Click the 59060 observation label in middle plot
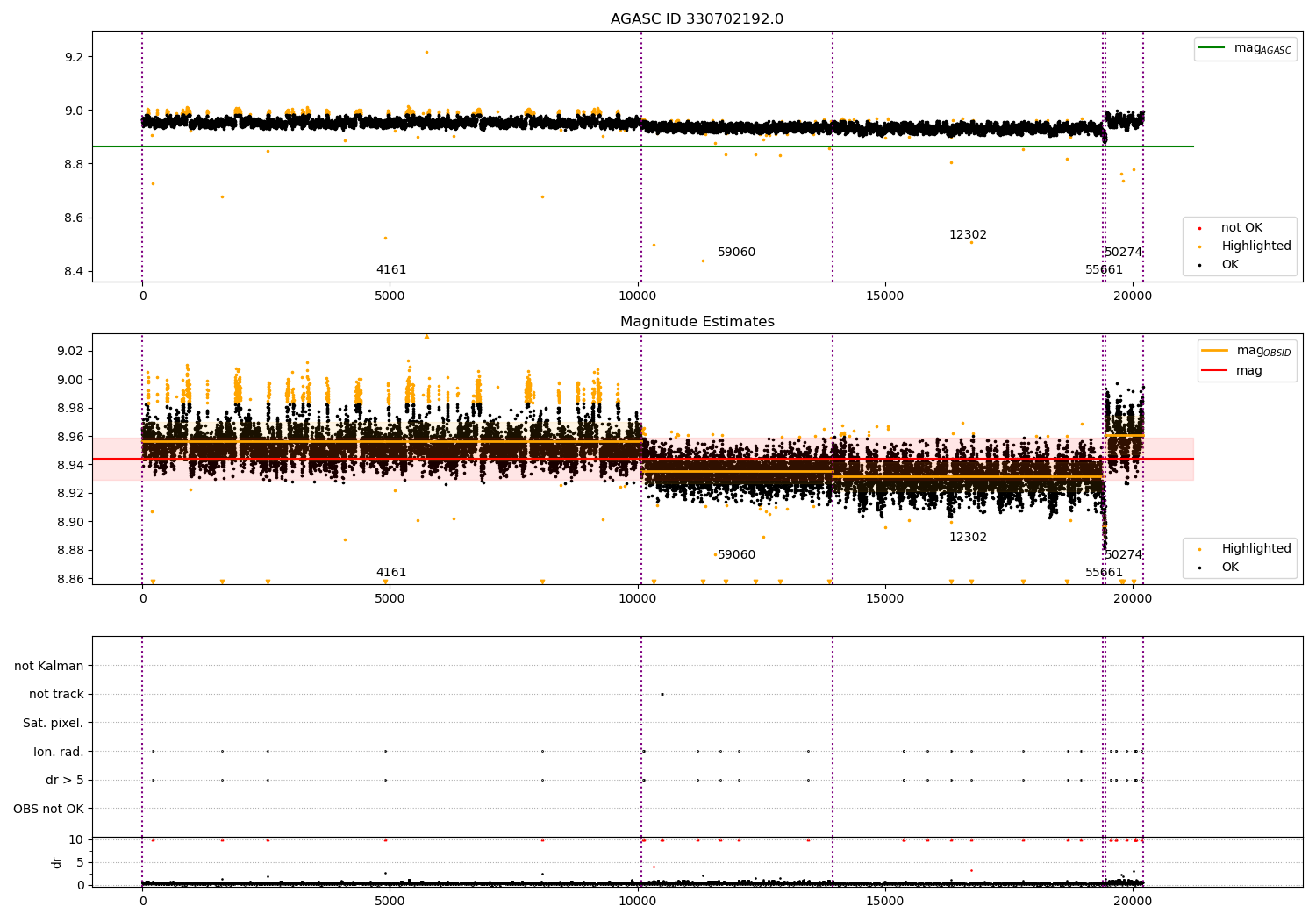 click(x=736, y=555)
